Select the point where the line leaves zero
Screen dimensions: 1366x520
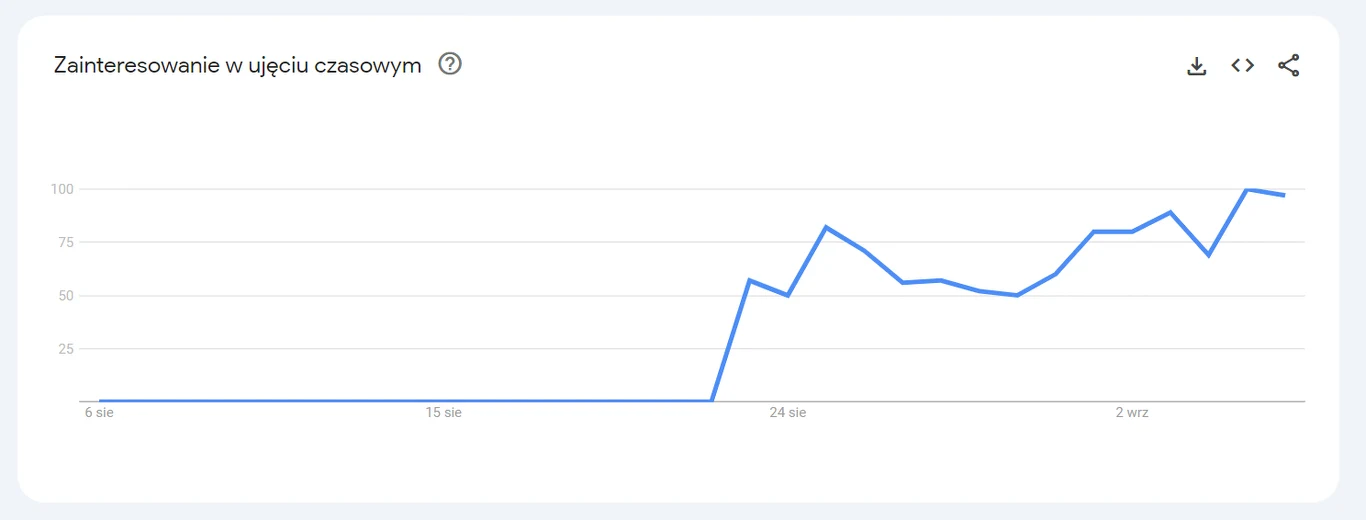712,401
